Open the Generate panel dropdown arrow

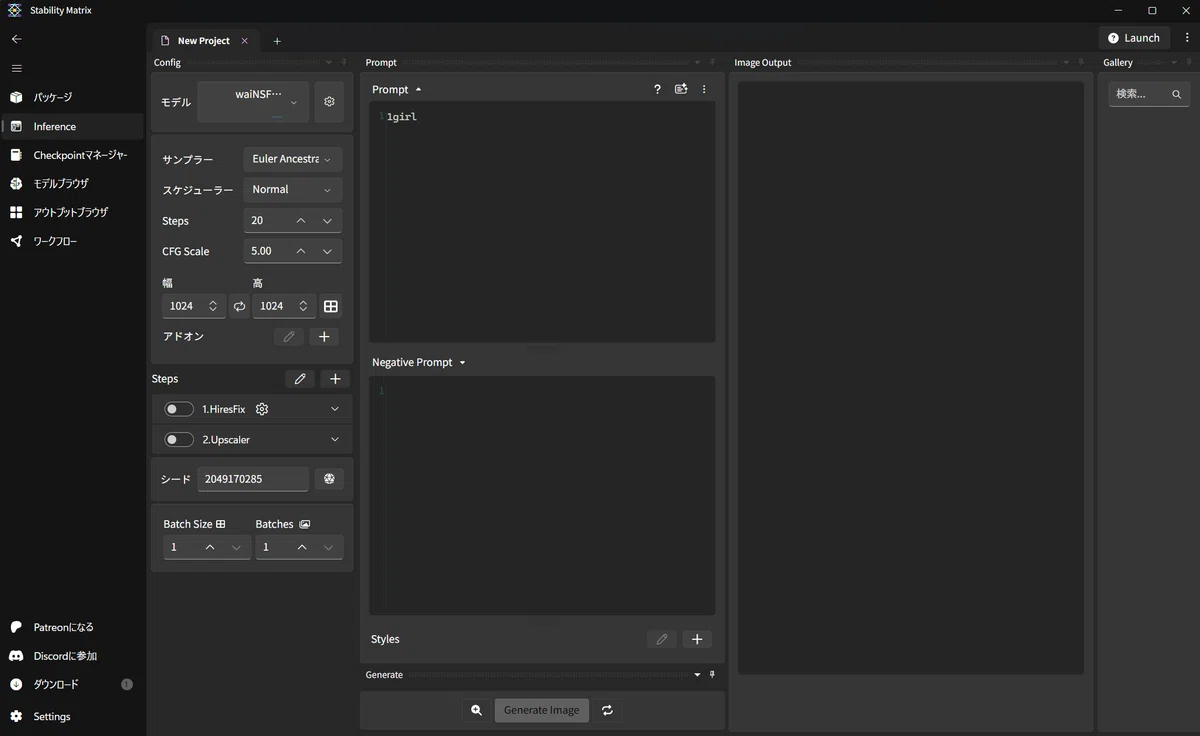click(697, 675)
